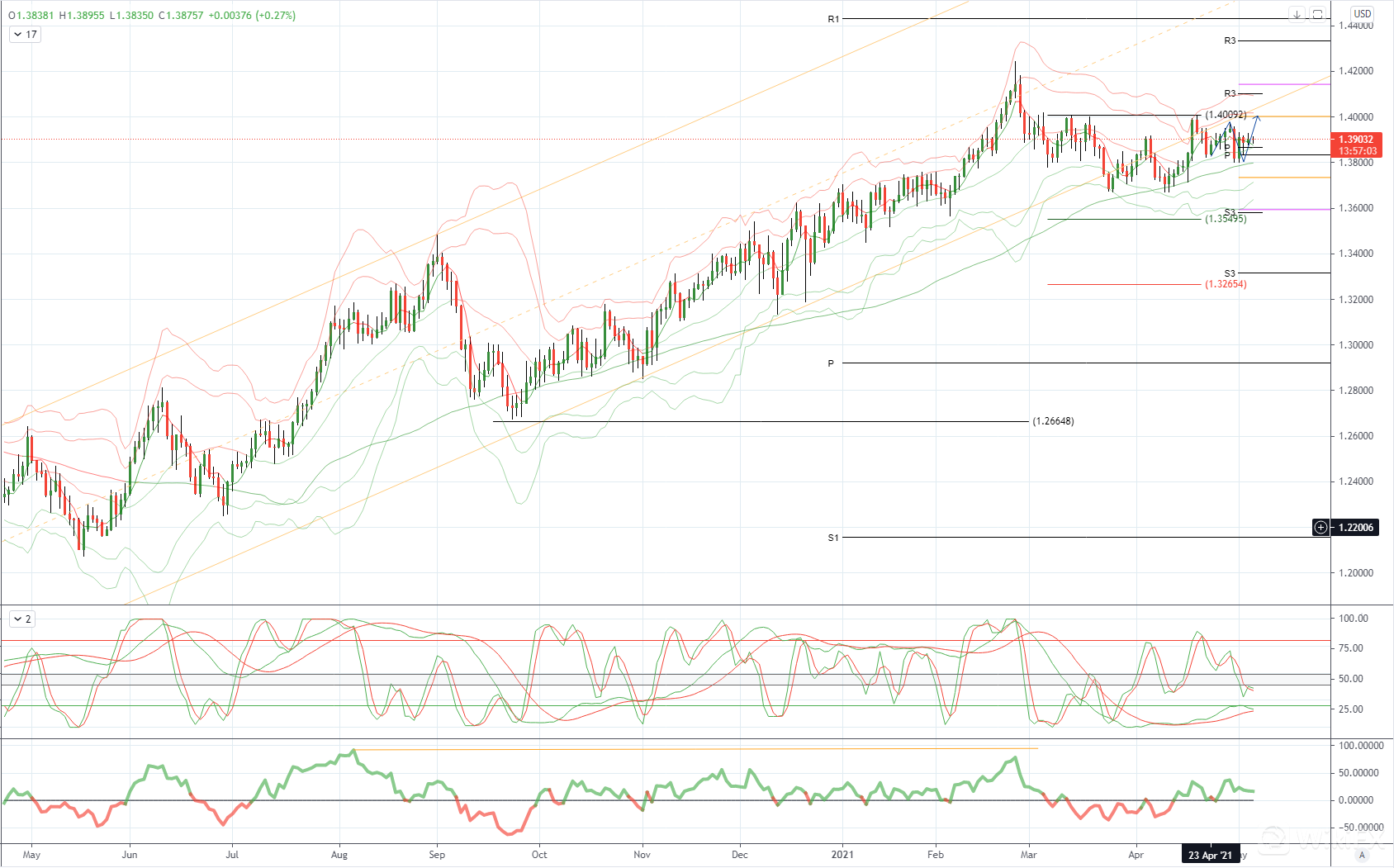Click the 2021 label on time axis

point(842,855)
